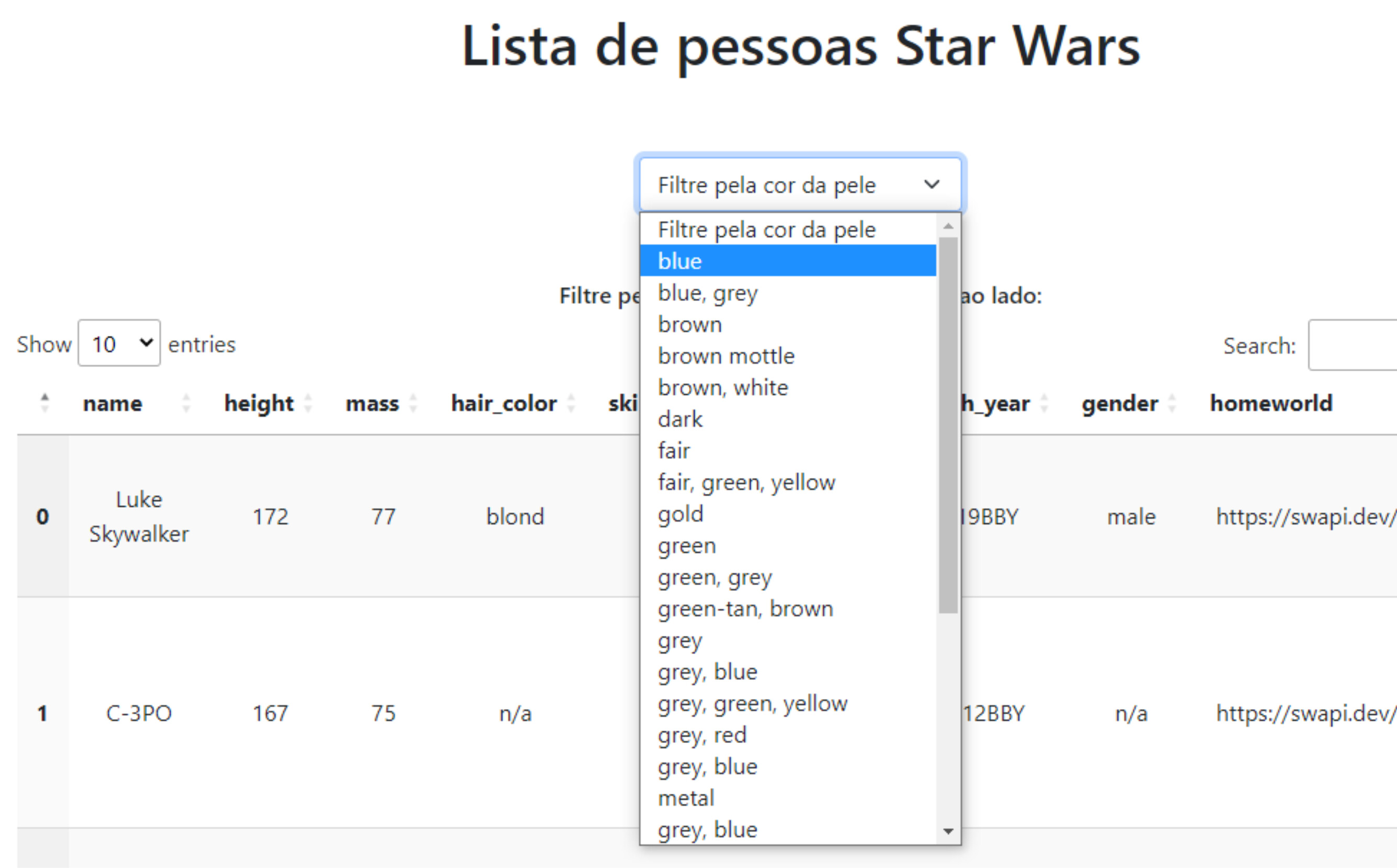Screen dimensions: 1397x868
Task: Click the sort arrows beside height header
Action: point(309,403)
